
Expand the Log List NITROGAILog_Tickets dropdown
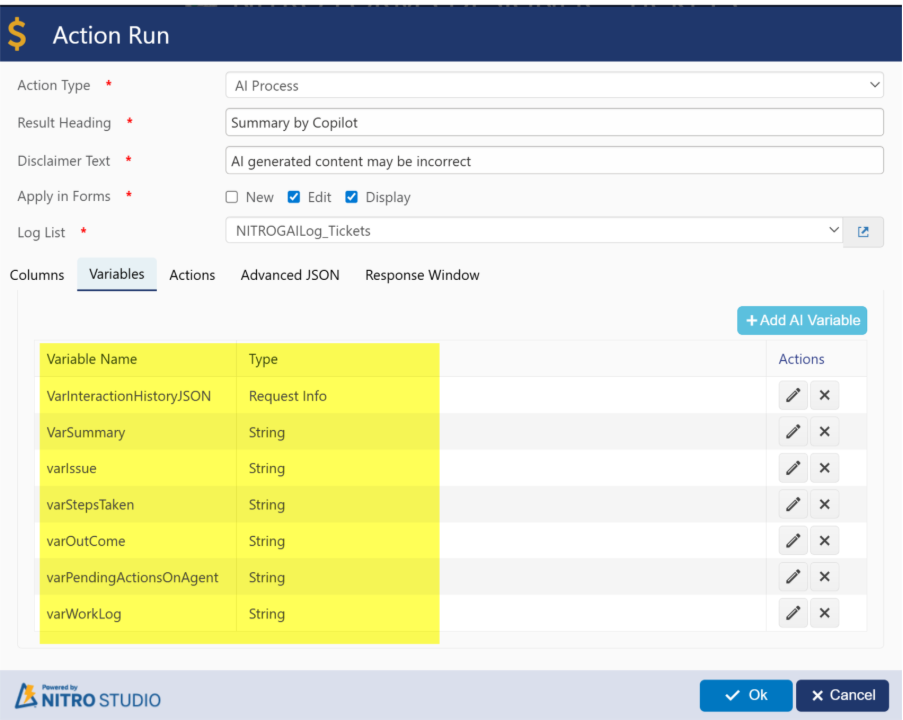coord(533,231)
